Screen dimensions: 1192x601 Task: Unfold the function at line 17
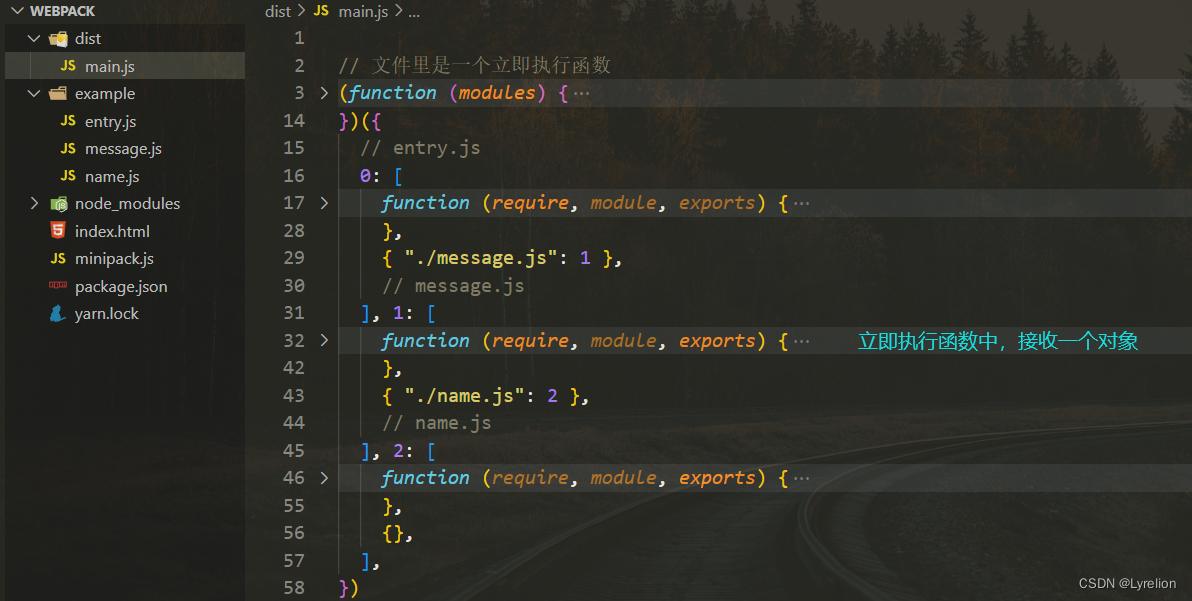pyautogui.click(x=325, y=203)
